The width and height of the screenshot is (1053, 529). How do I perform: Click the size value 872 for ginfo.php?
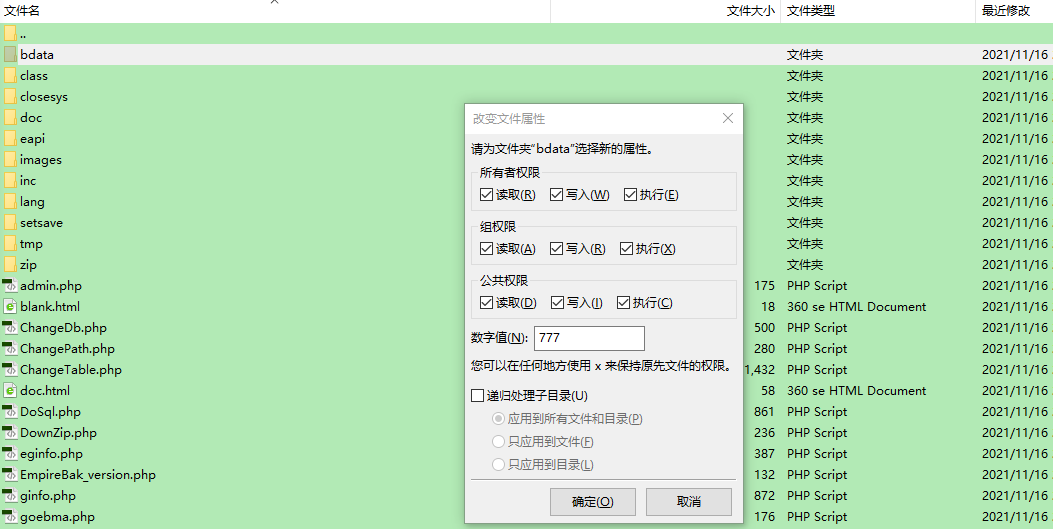coord(764,496)
